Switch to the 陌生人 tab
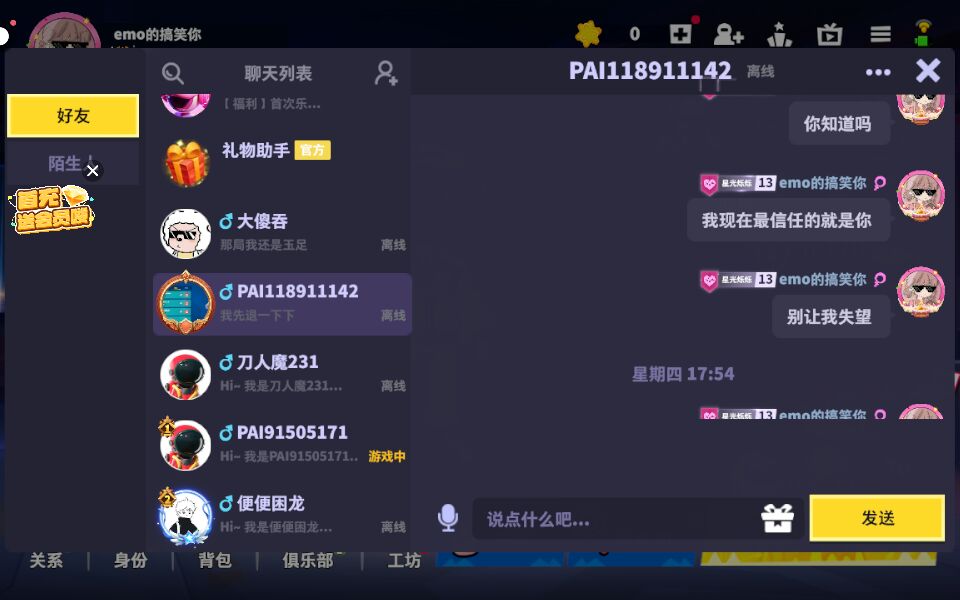 [x=64, y=163]
